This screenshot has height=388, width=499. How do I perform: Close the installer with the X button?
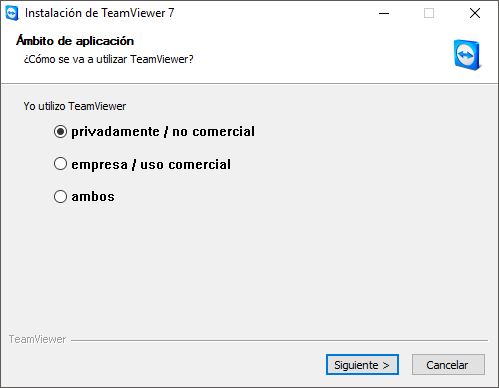pos(475,13)
